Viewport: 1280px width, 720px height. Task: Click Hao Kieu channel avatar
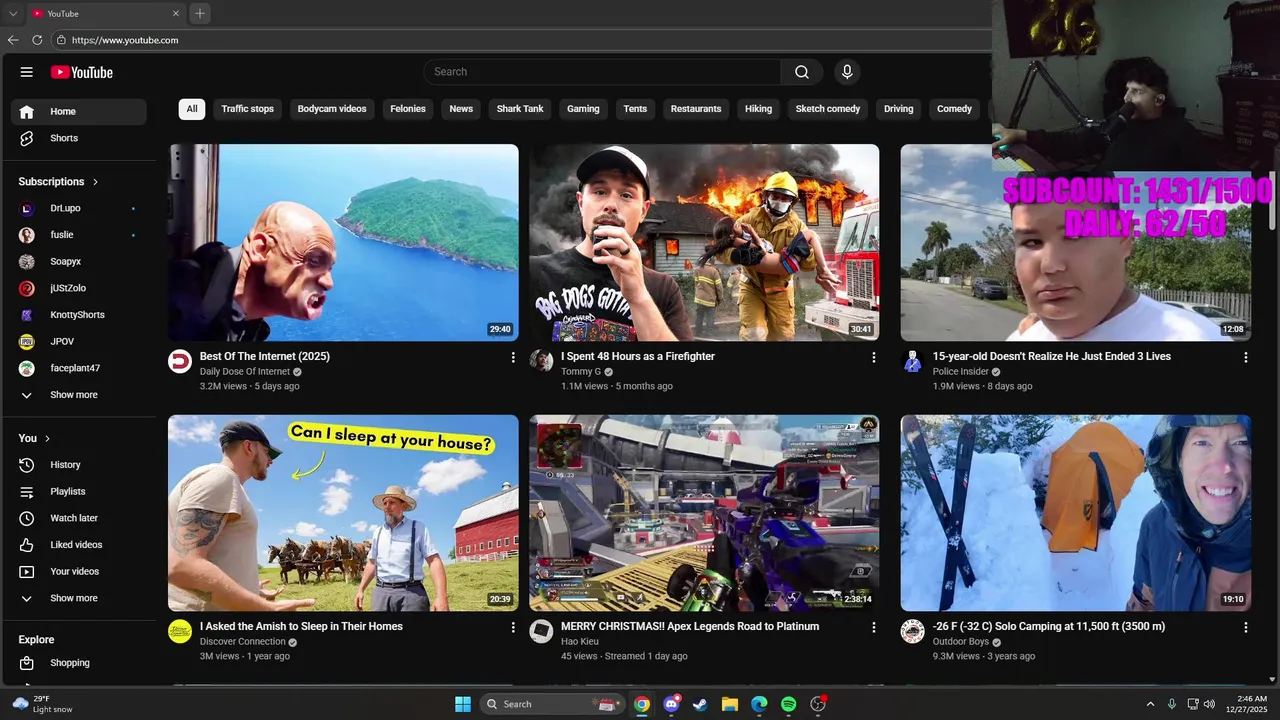click(541, 631)
